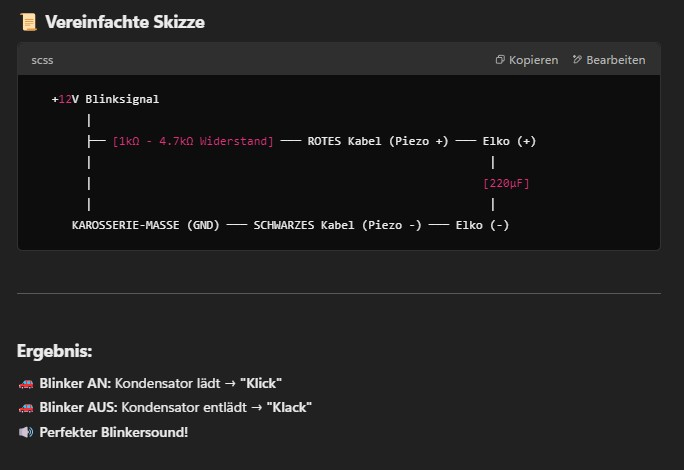Click the 1kΩ - 4.7kΩ Widerstand text
This screenshot has height=470, width=684.
click(x=193, y=141)
